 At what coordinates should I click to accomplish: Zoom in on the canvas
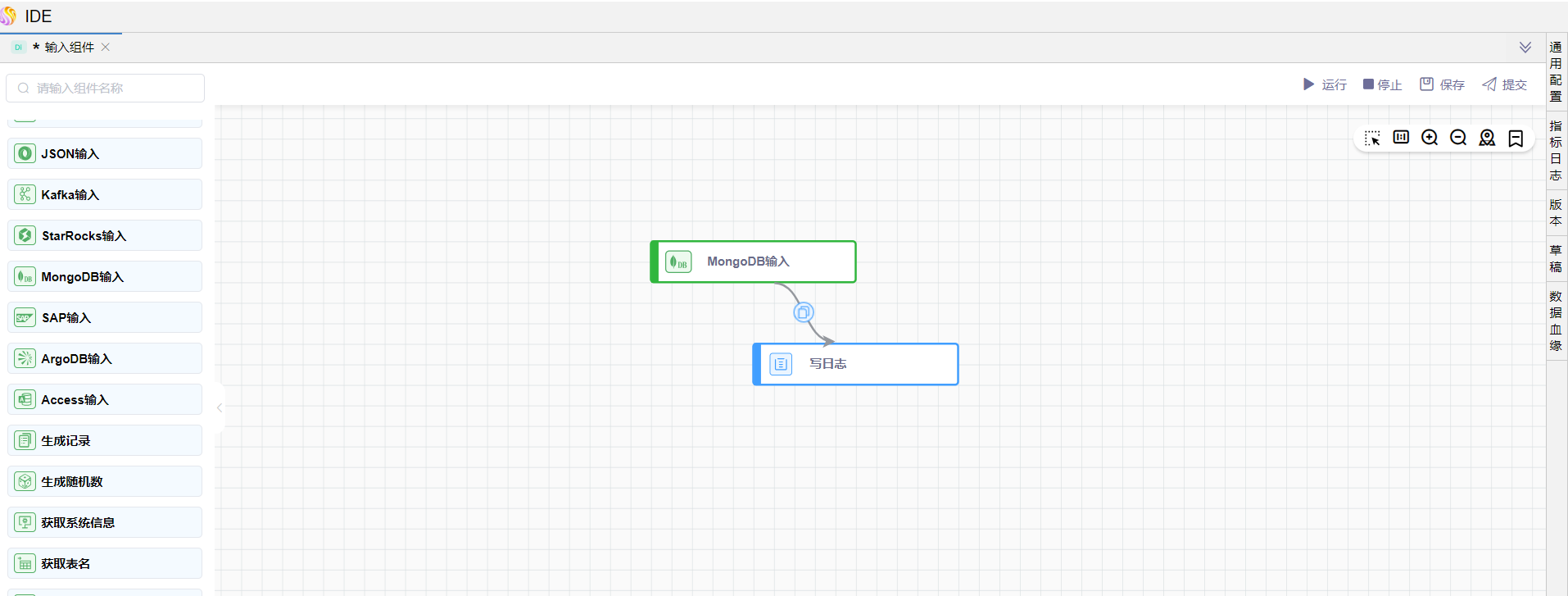tap(1430, 138)
